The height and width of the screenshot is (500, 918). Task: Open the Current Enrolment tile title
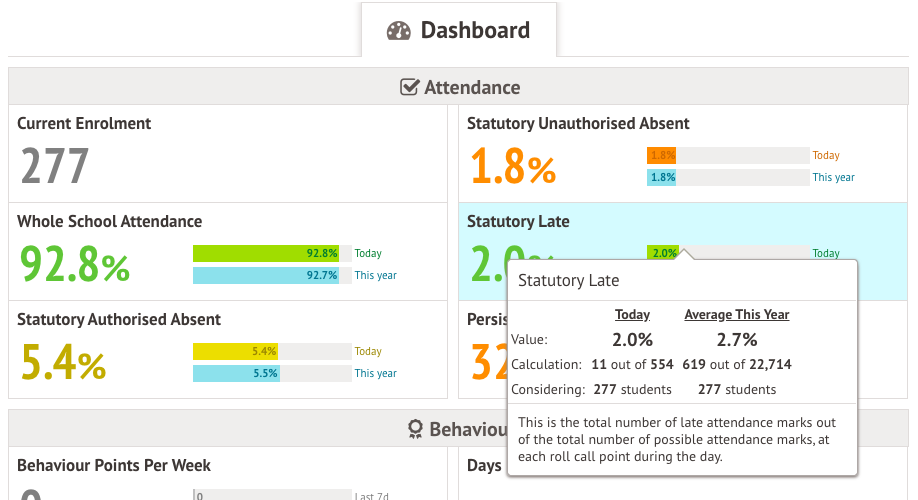pos(84,124)
